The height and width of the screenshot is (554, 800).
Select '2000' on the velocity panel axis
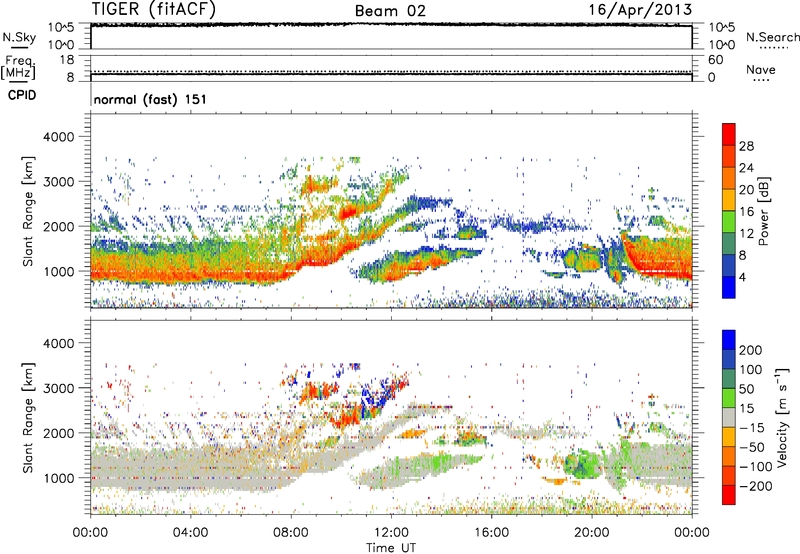[x=59, y=433]
